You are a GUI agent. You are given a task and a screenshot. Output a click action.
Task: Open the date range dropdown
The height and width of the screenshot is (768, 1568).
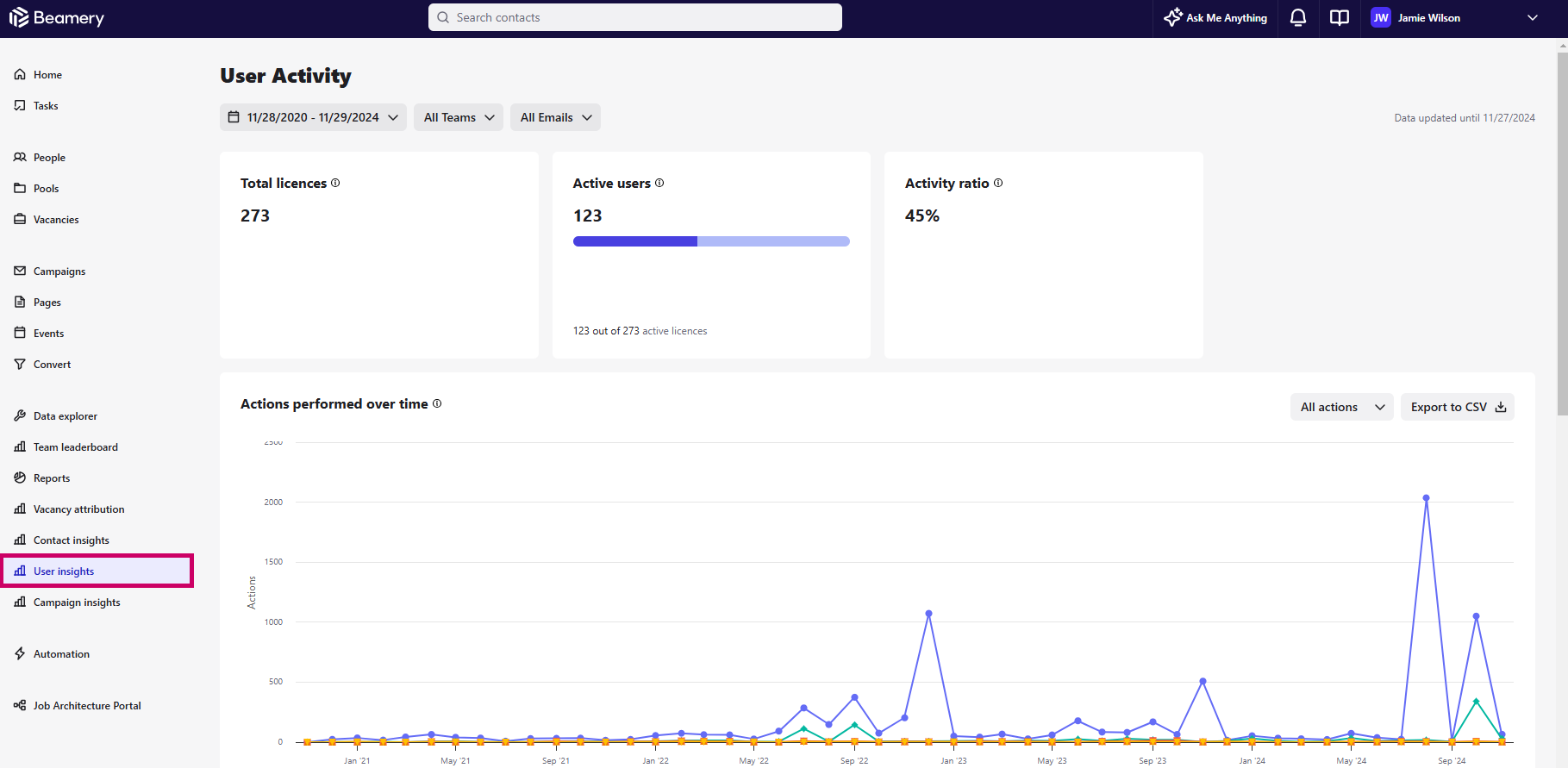tap(313, 117)
